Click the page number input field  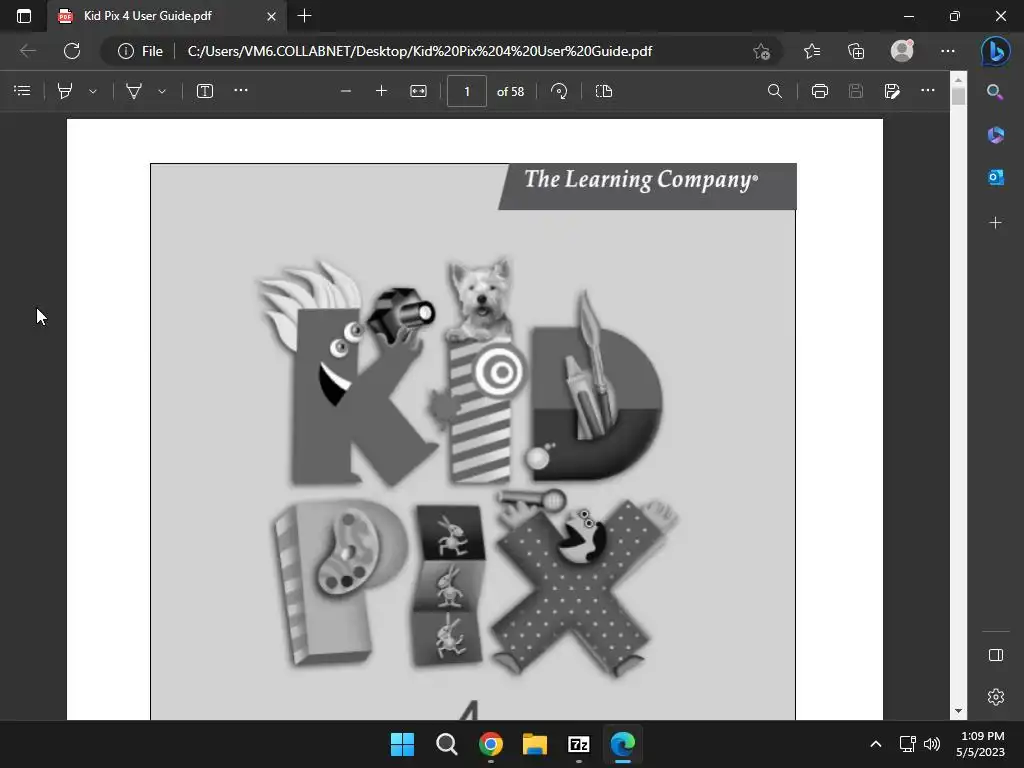[467, 91]
